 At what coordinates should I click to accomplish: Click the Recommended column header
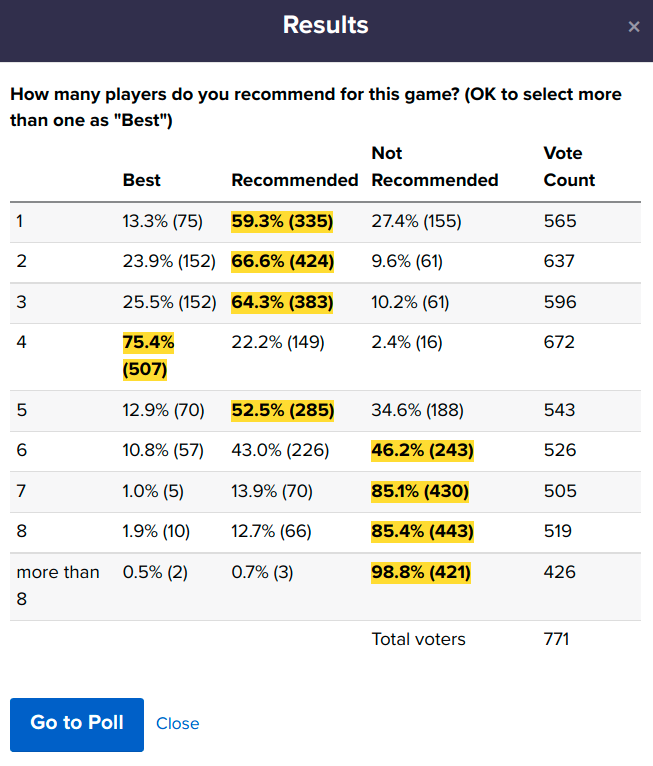[294, 180]
